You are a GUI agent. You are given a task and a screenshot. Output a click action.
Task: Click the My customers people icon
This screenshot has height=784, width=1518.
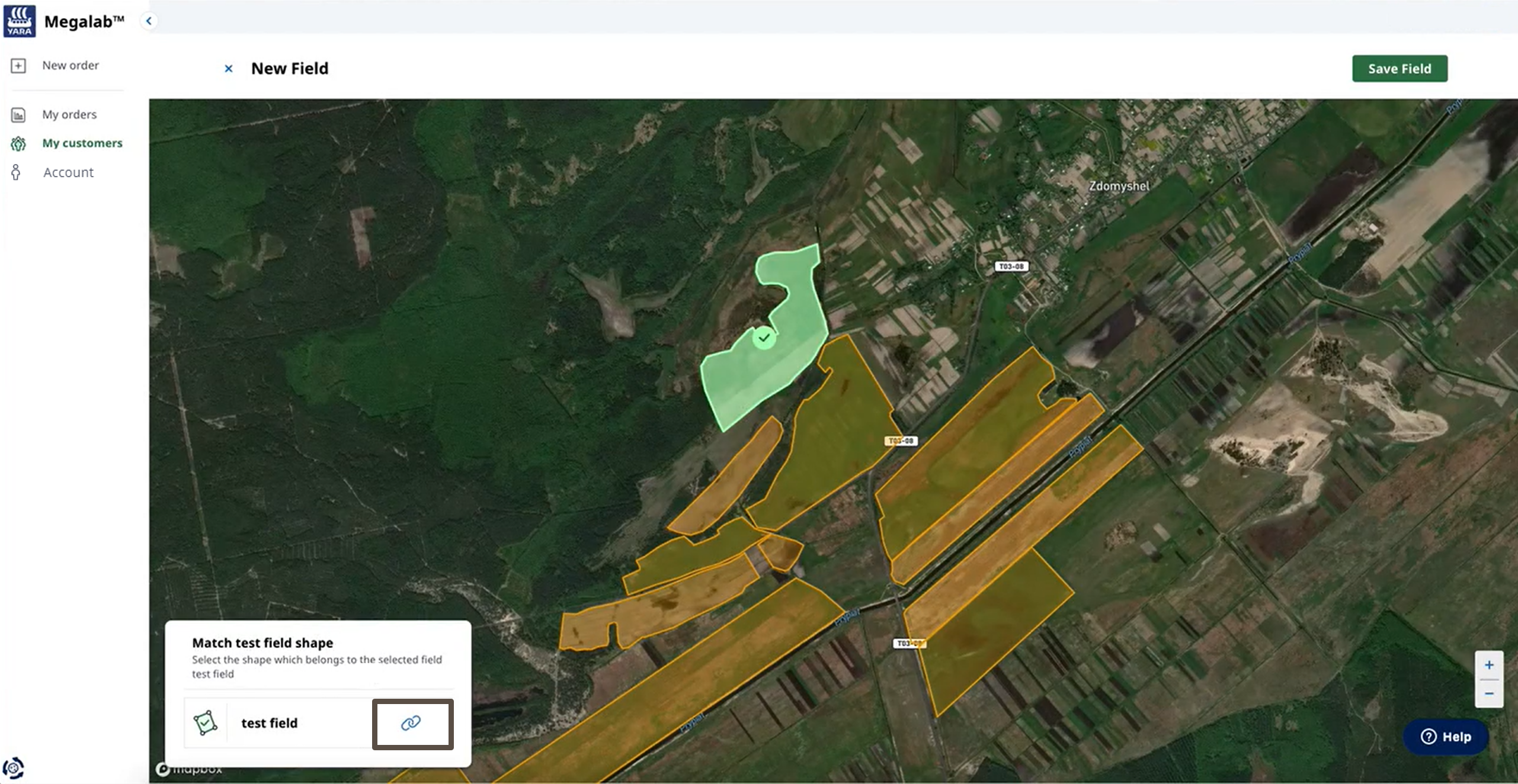pos(18,143)
